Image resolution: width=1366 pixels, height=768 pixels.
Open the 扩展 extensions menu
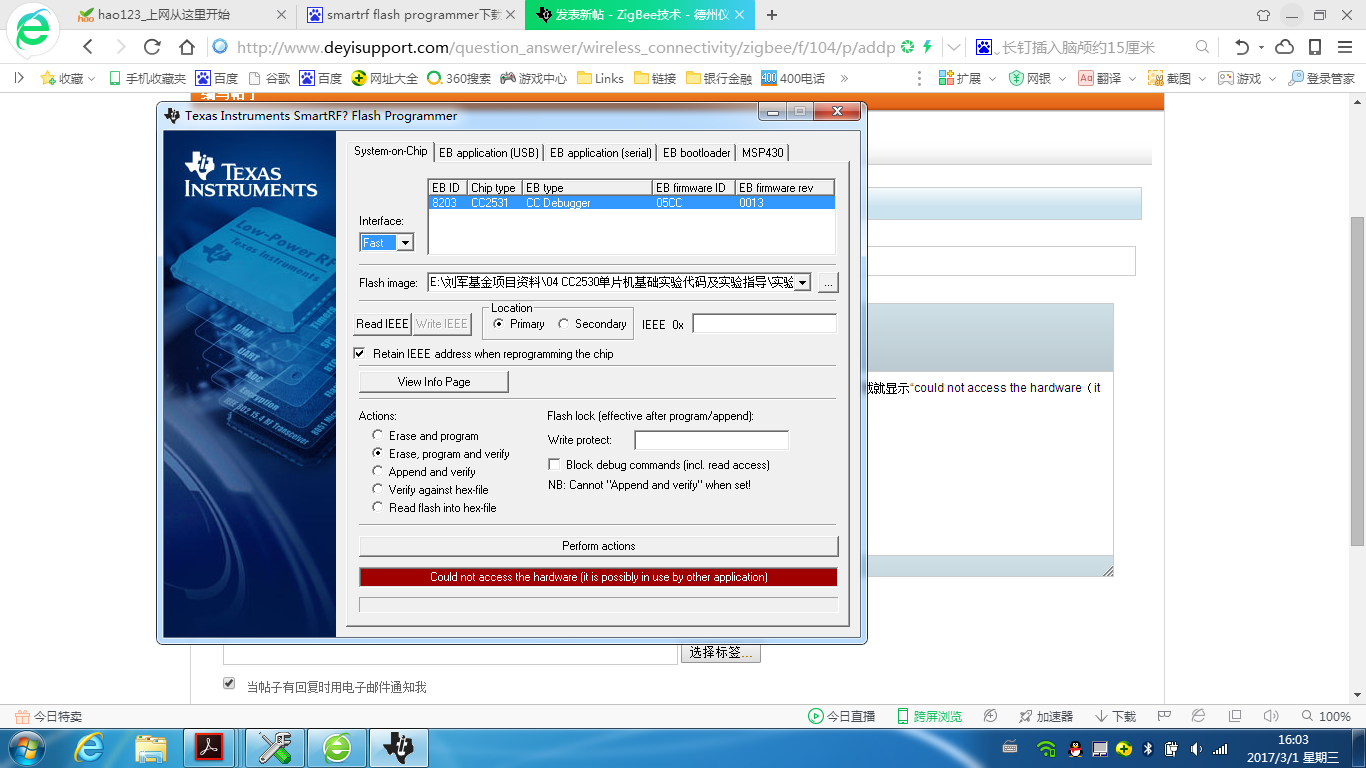pyautogui.click(x=960, y=78)
